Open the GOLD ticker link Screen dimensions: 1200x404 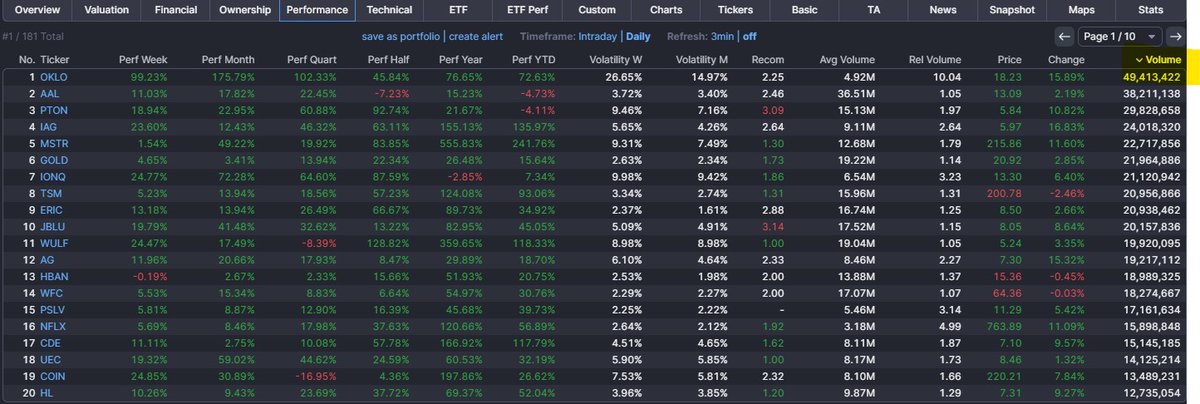pos(55,158)
